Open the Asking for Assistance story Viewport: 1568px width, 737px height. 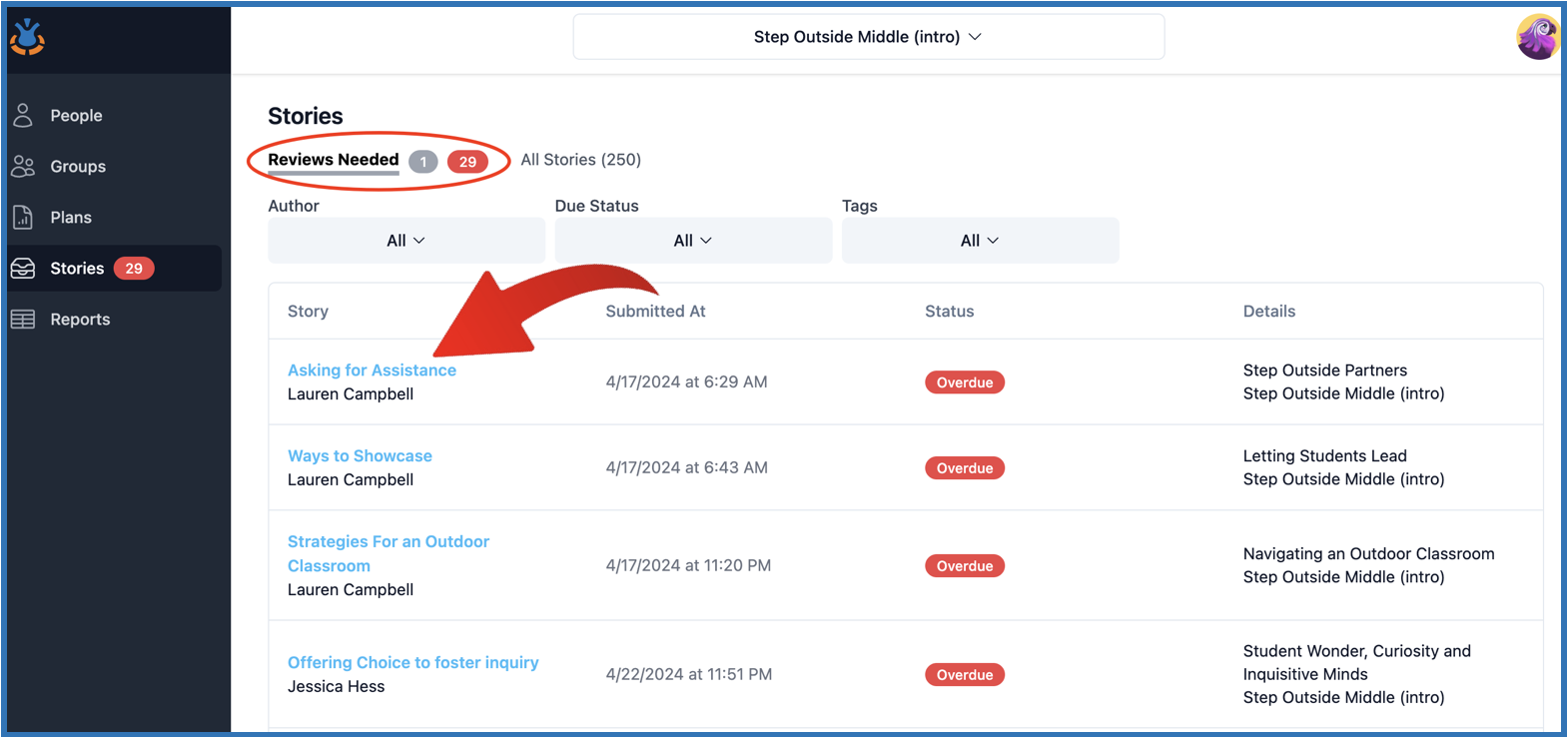pos(372,370)
